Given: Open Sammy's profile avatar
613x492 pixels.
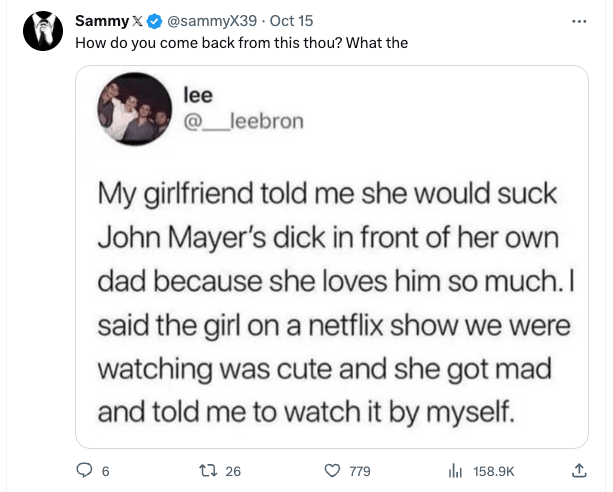Looking at the screenshot, I should pyautogui.click(x=43, y=31).
